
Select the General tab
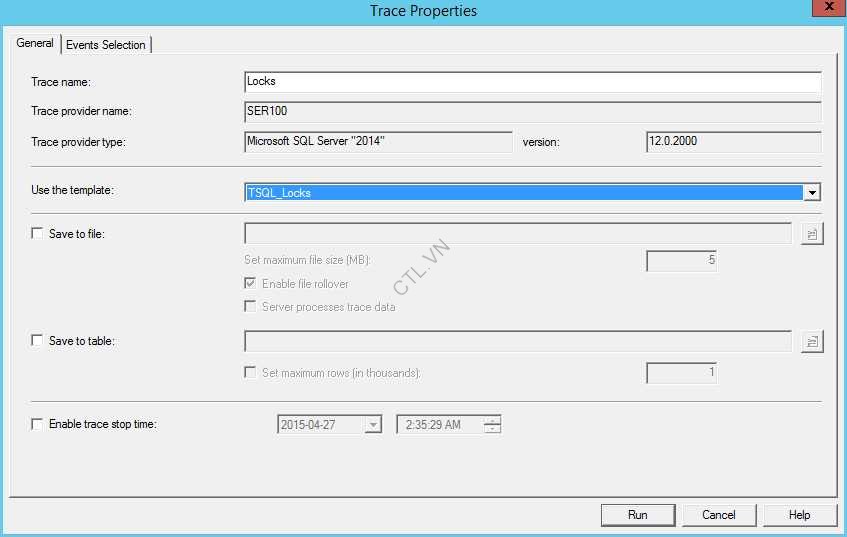[x=35, y=44]
